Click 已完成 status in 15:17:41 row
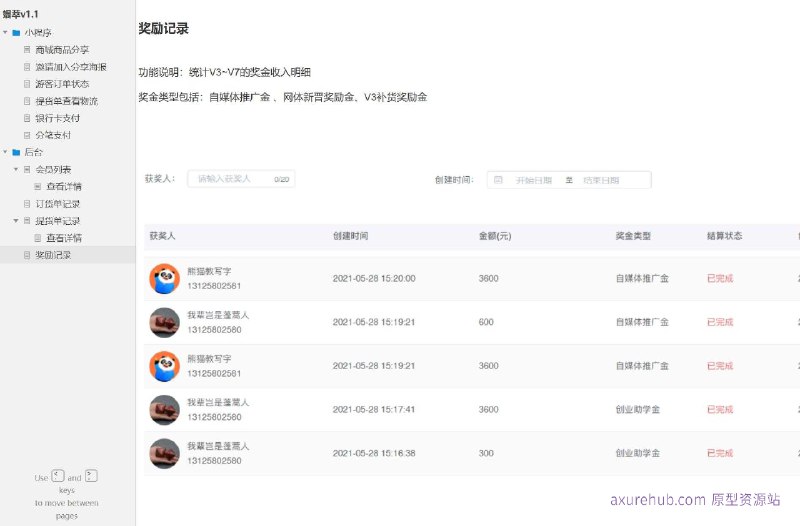The height and width of the screenshot is (526, 800). pyautogui.click(x=720, y=410)
